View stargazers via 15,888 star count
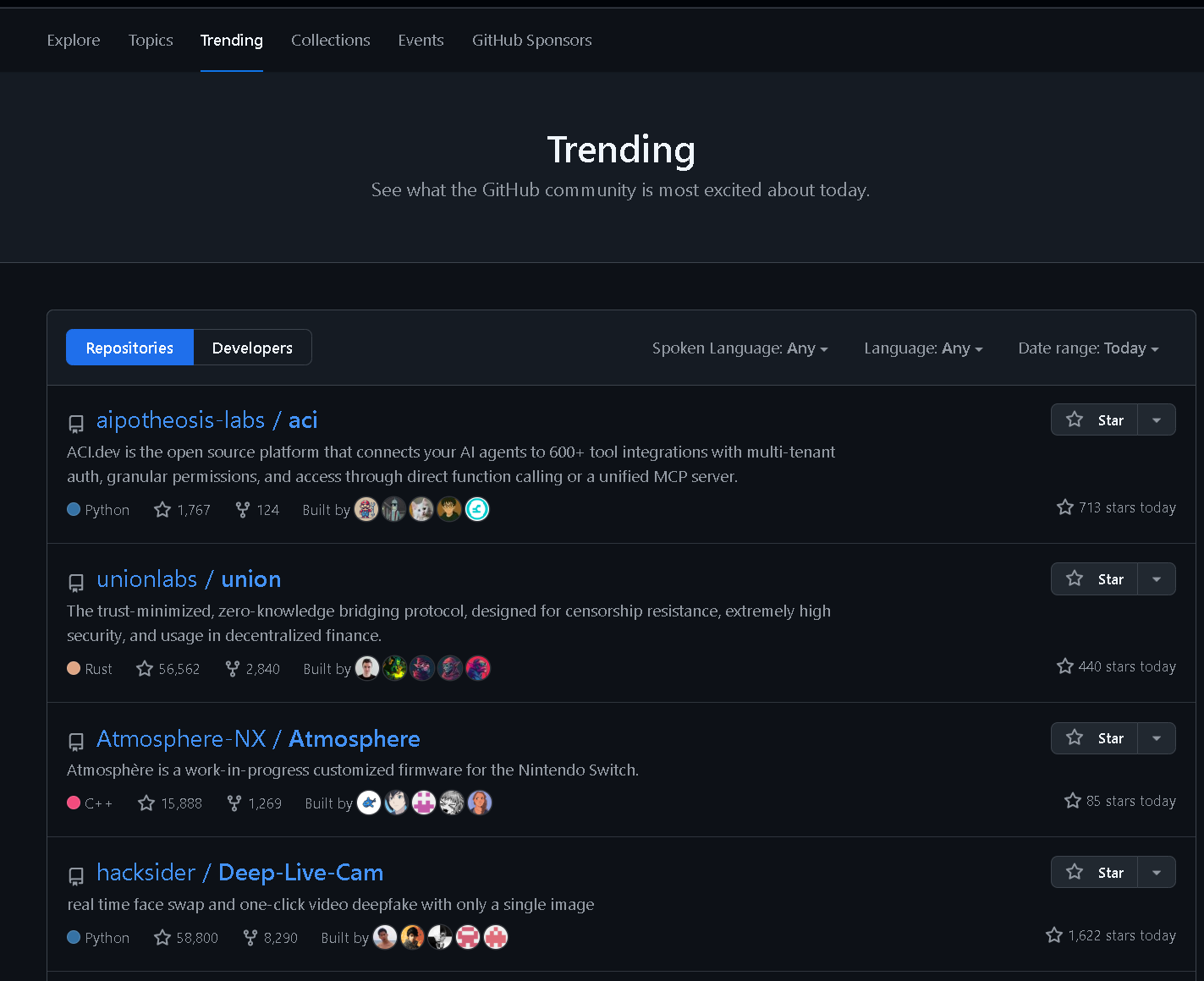This screenshot has height=981, width=1204. click(x=170, y=803)
